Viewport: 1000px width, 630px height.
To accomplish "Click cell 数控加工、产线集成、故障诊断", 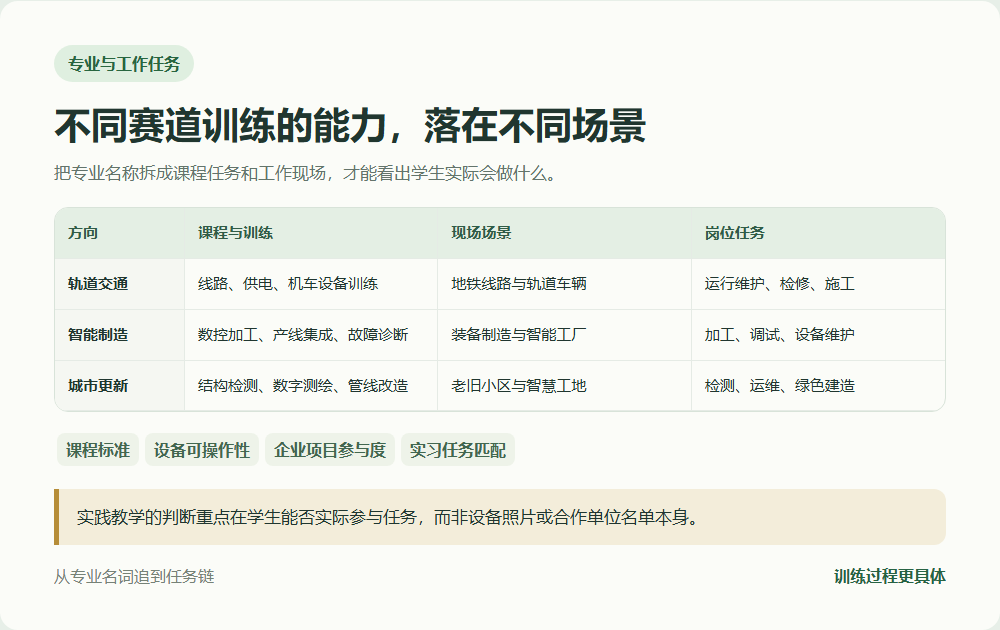I will point(311,335).
